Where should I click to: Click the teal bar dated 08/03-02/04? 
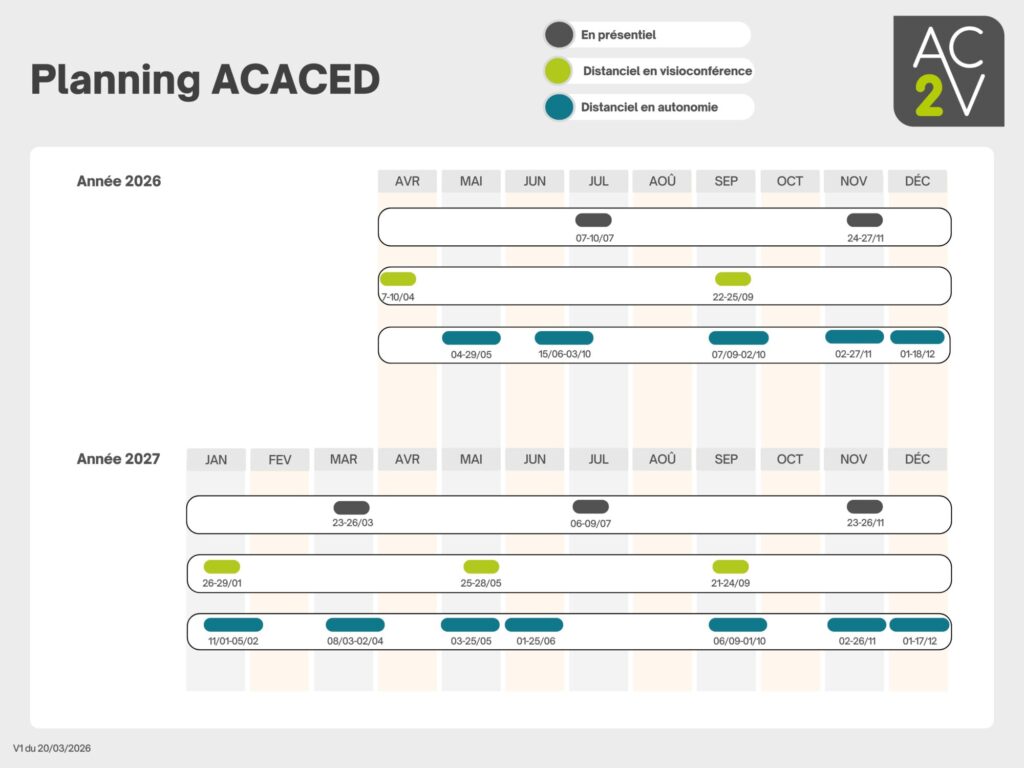point(355,625)
